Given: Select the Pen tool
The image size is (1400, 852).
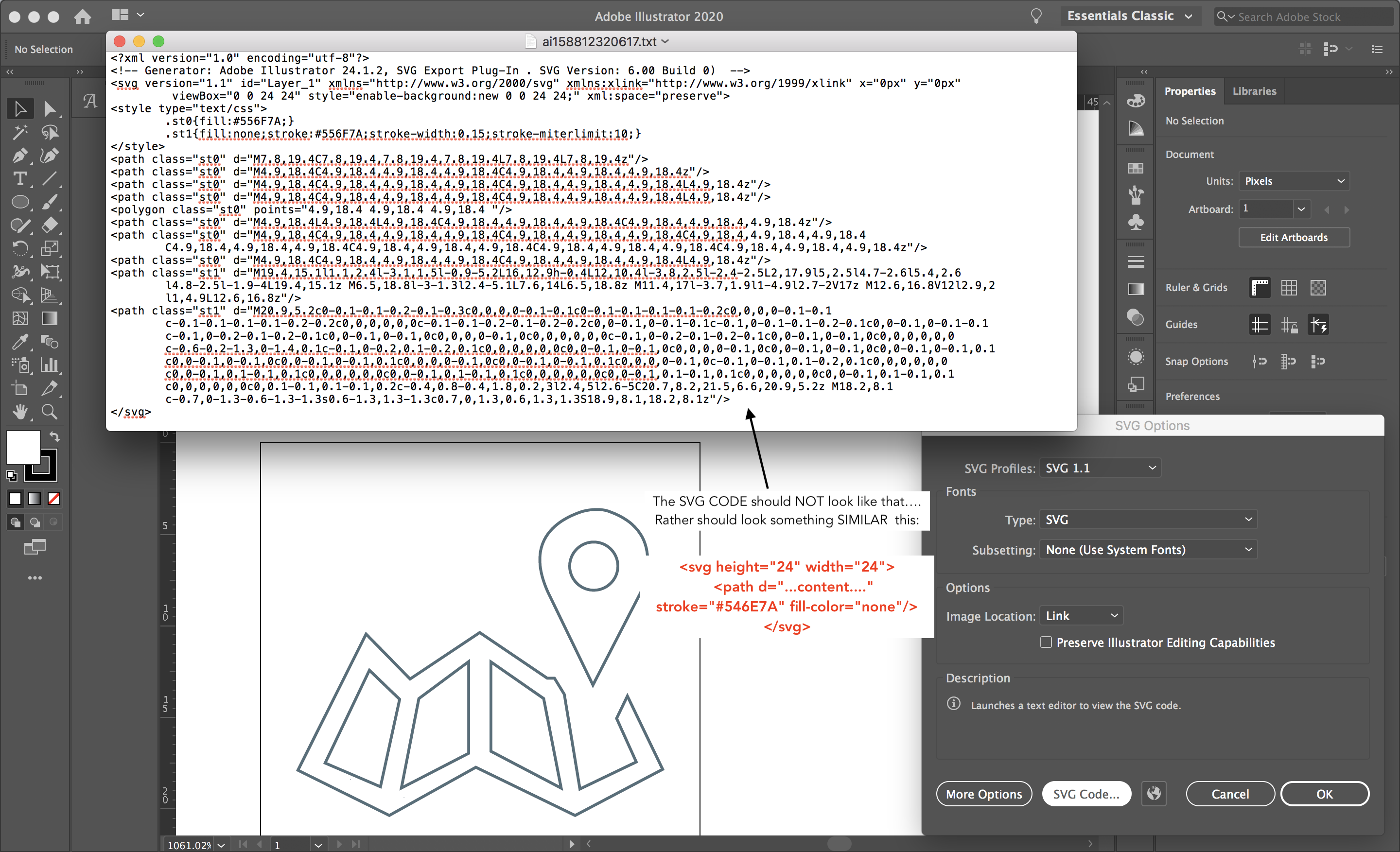Looking at the screenshot, I should [20, 155].
